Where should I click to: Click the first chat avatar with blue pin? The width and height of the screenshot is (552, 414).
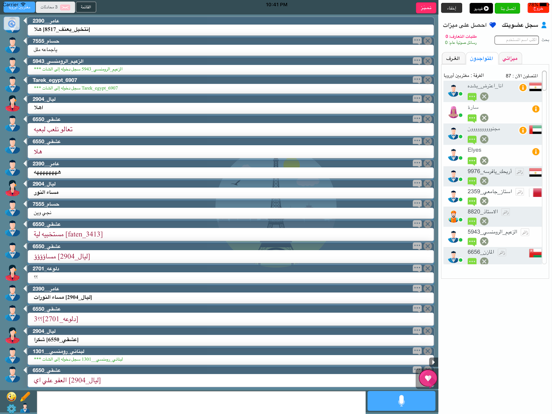12,24
